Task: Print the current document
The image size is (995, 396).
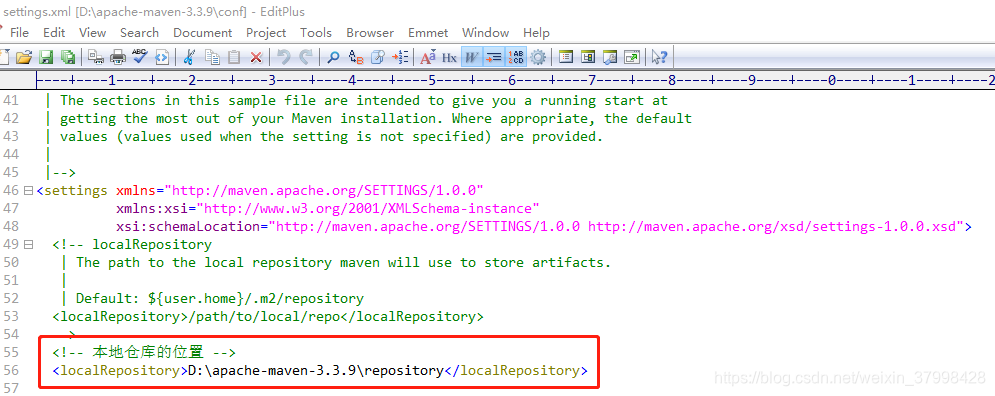Action: point(118,57)
